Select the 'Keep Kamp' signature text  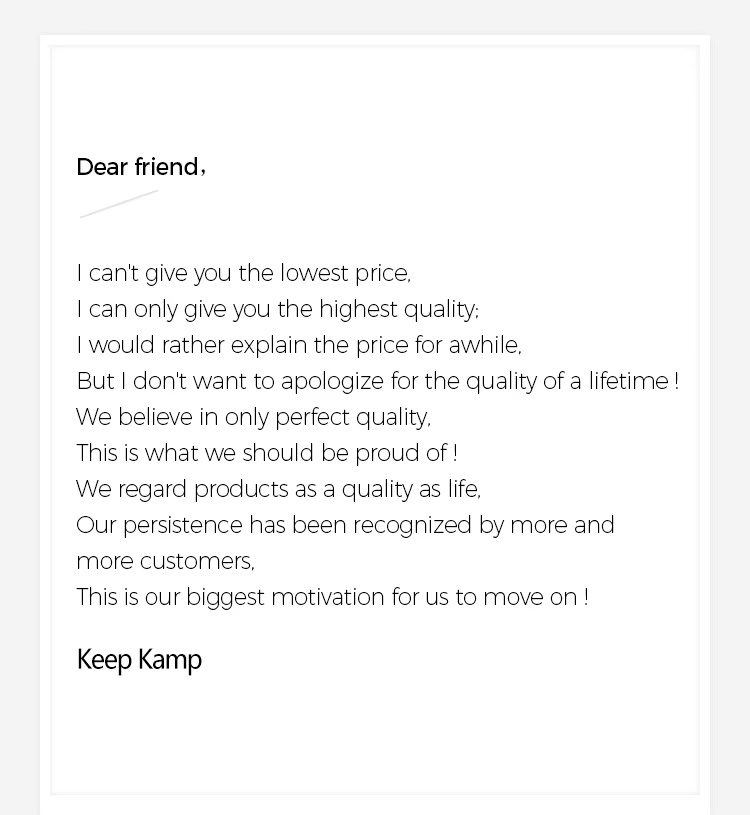point(139,660)
